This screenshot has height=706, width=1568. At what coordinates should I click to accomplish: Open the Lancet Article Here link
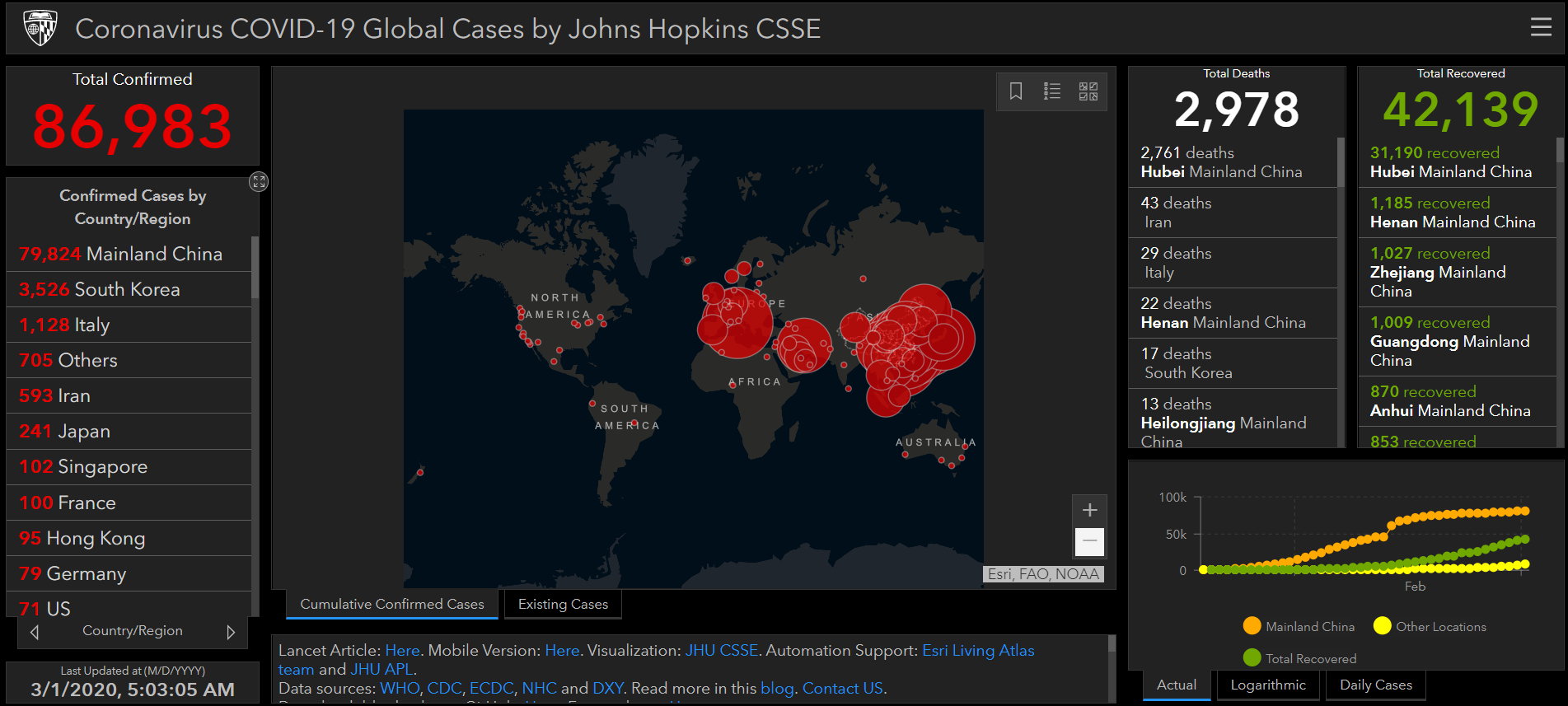[x=402, y=650]
